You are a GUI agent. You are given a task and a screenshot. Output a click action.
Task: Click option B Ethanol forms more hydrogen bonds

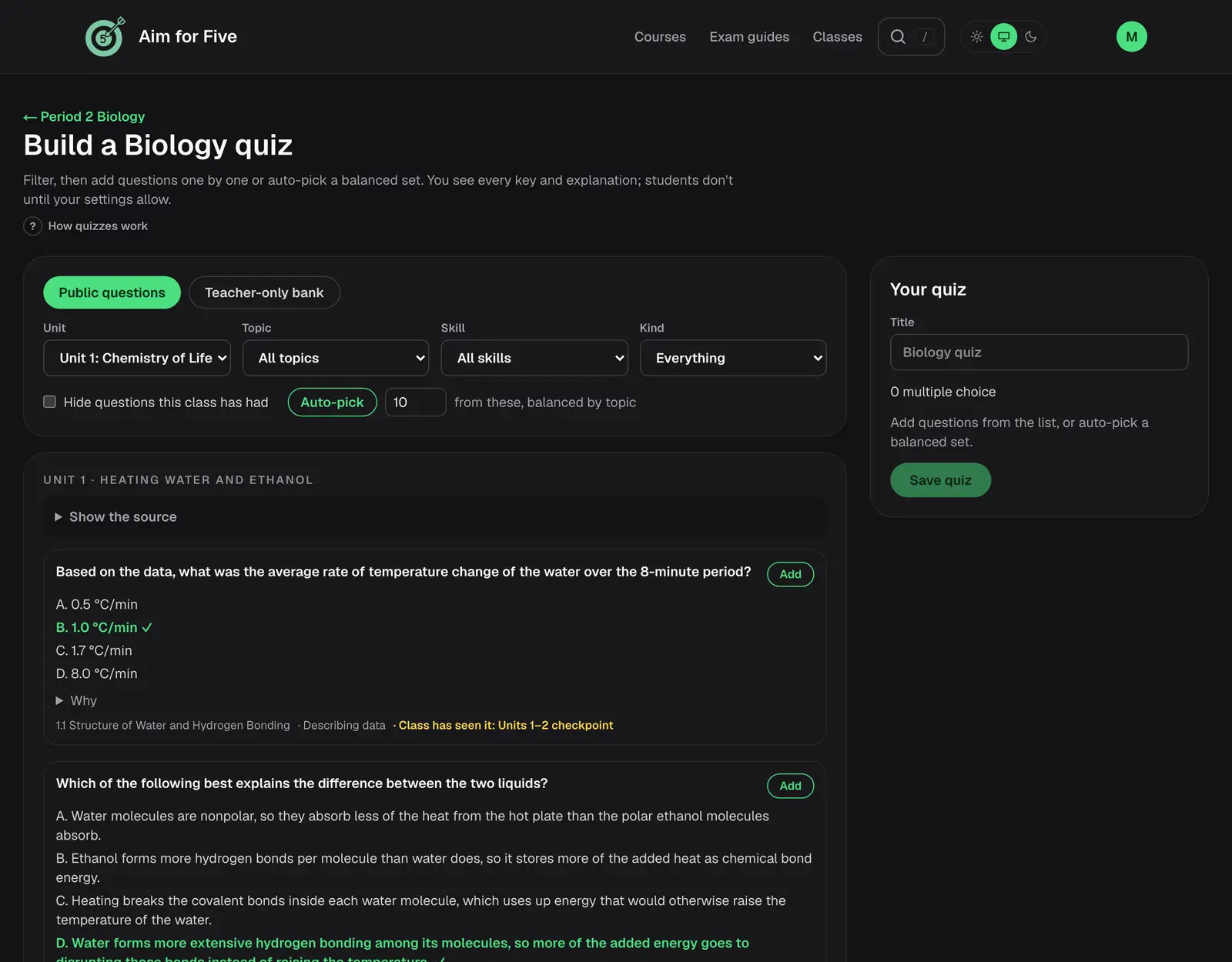click(x=434, y=868)
